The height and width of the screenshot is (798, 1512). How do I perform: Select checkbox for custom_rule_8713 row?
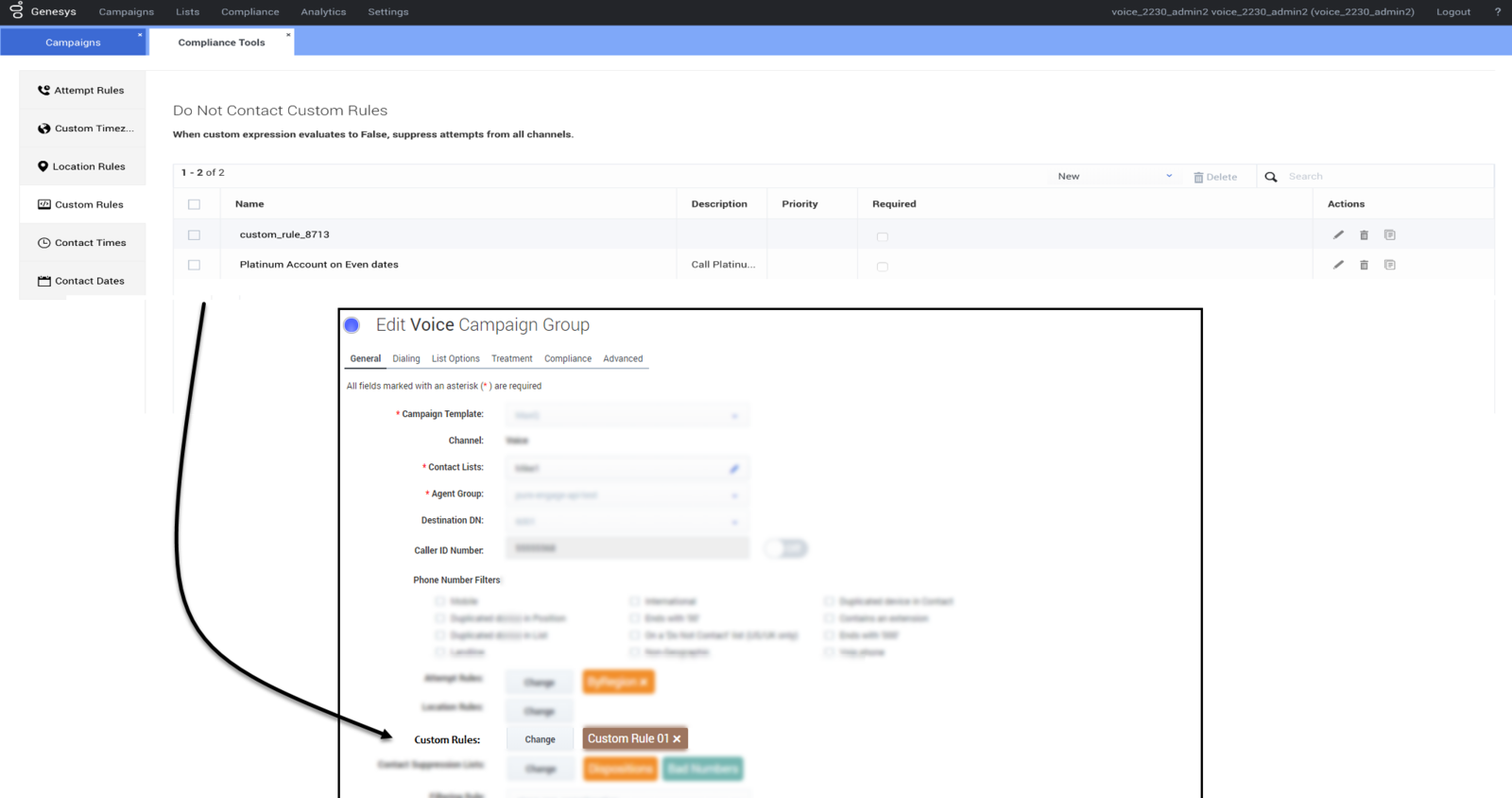(194, 235)
